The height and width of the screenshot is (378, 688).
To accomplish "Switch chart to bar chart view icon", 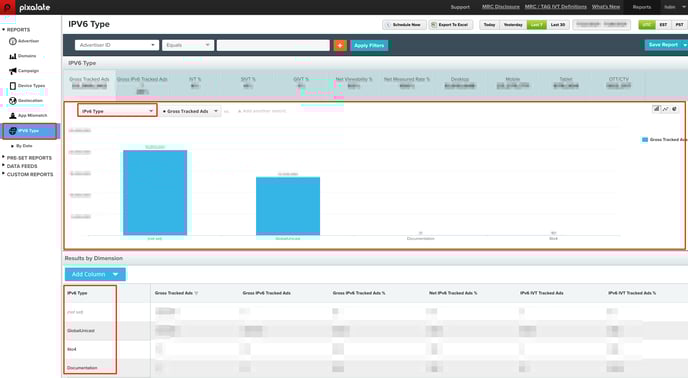I will 656,108.
